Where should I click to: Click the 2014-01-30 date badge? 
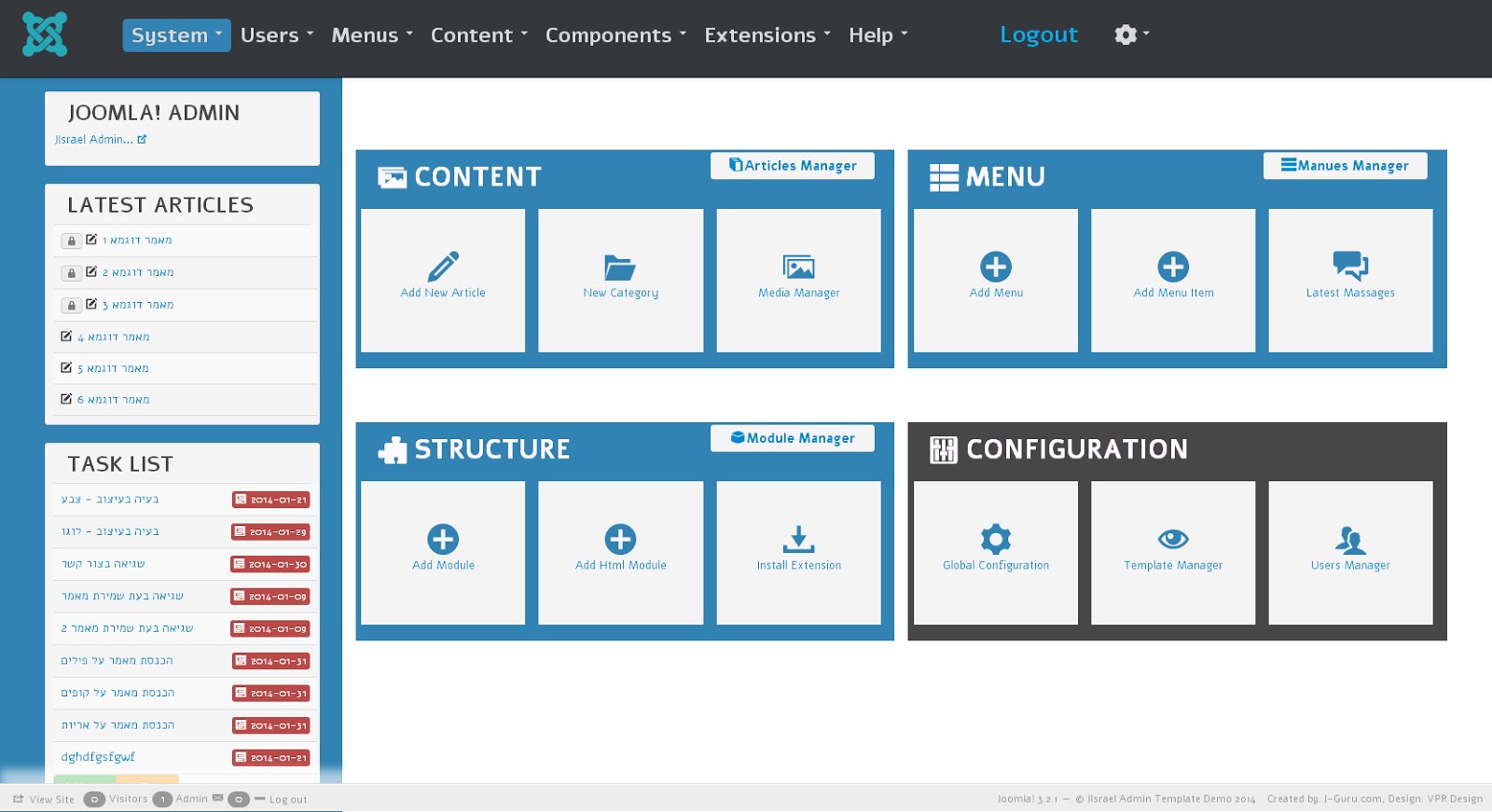(x=270, y=564)
